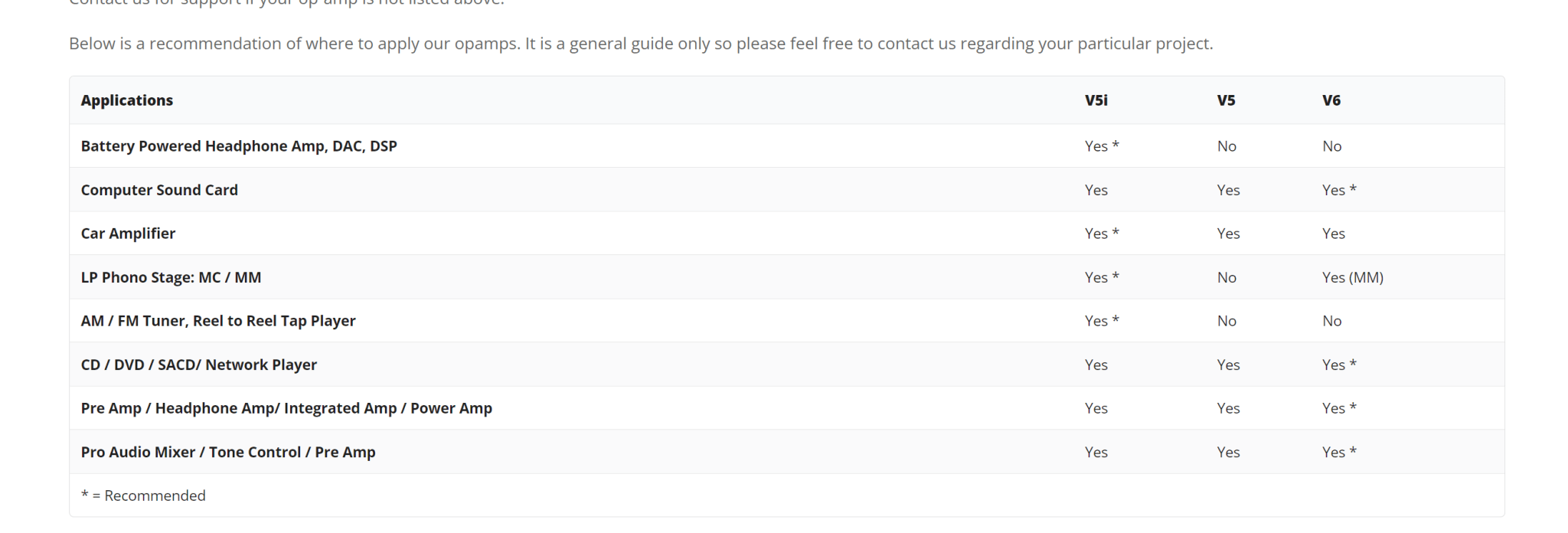Click the V6 'Yes *' cell for Computer Sound Card
Image resolution: width=1568 pixels, height=533 pixels.
coord(1339,190)
